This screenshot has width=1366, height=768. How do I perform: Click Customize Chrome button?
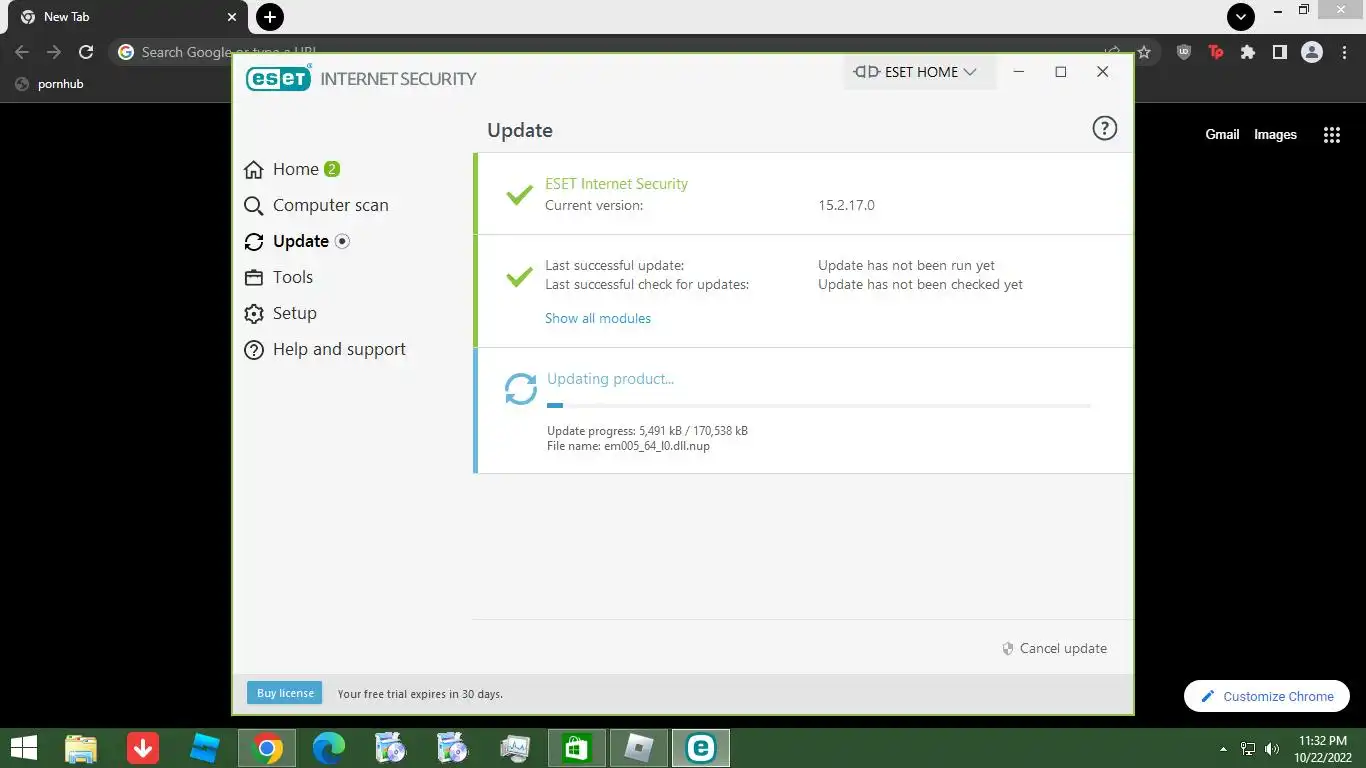1267,696
